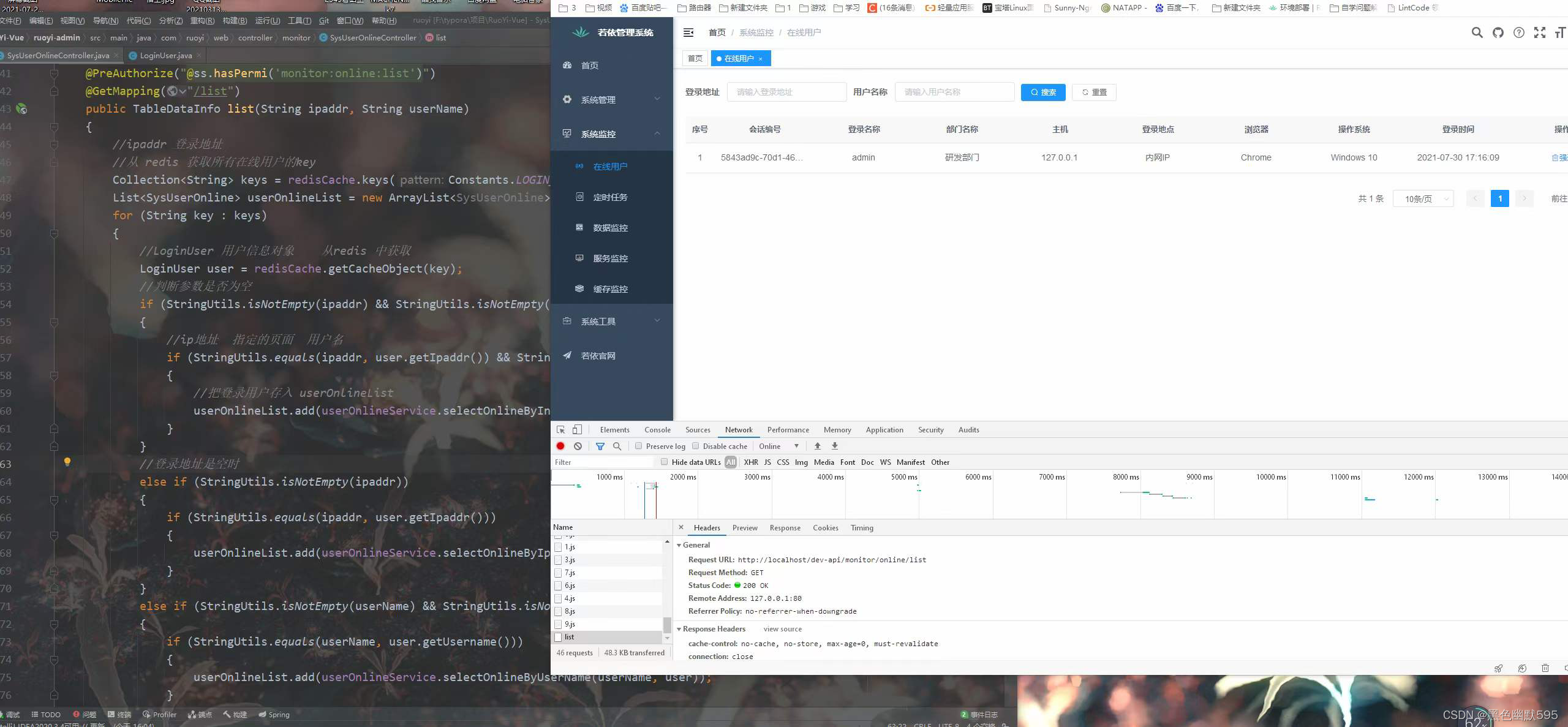Screen dimensions: 1568x727
Task: Open the RuoYi header search magnifier
Action: [1477, 32]
